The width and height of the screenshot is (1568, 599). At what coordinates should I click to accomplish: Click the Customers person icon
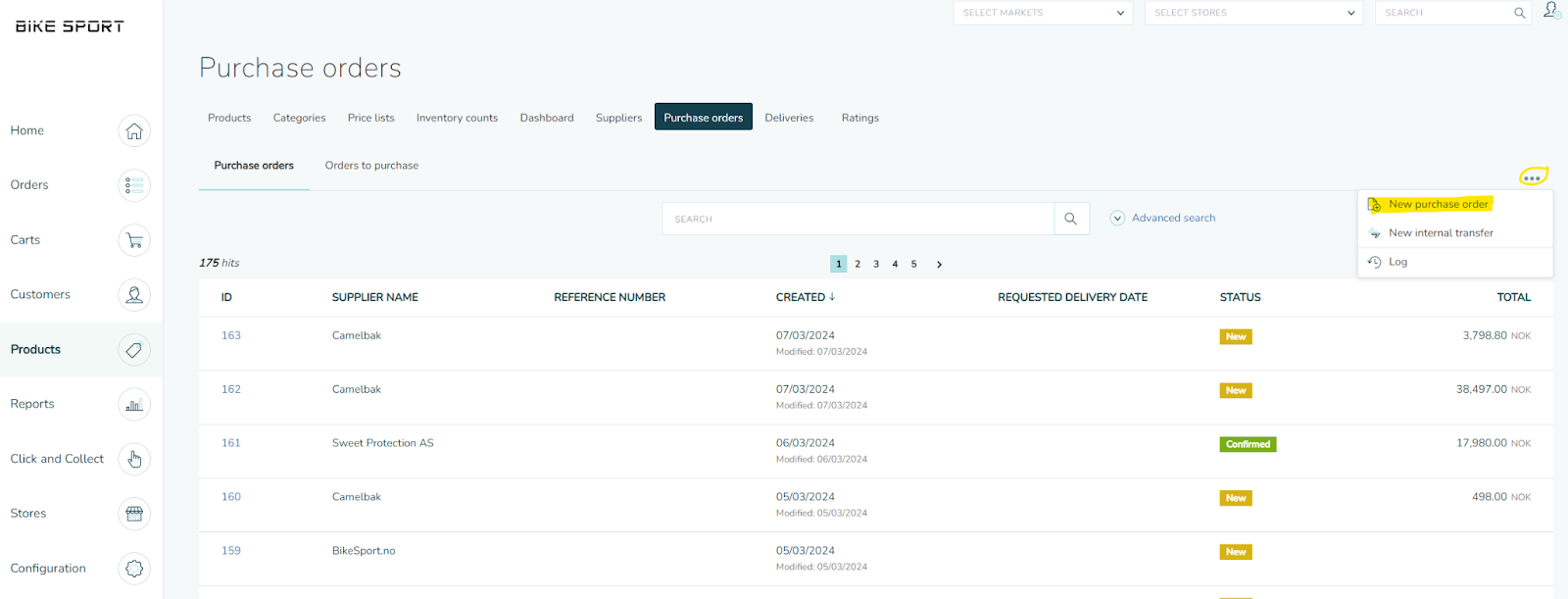(x=134, y=295)
